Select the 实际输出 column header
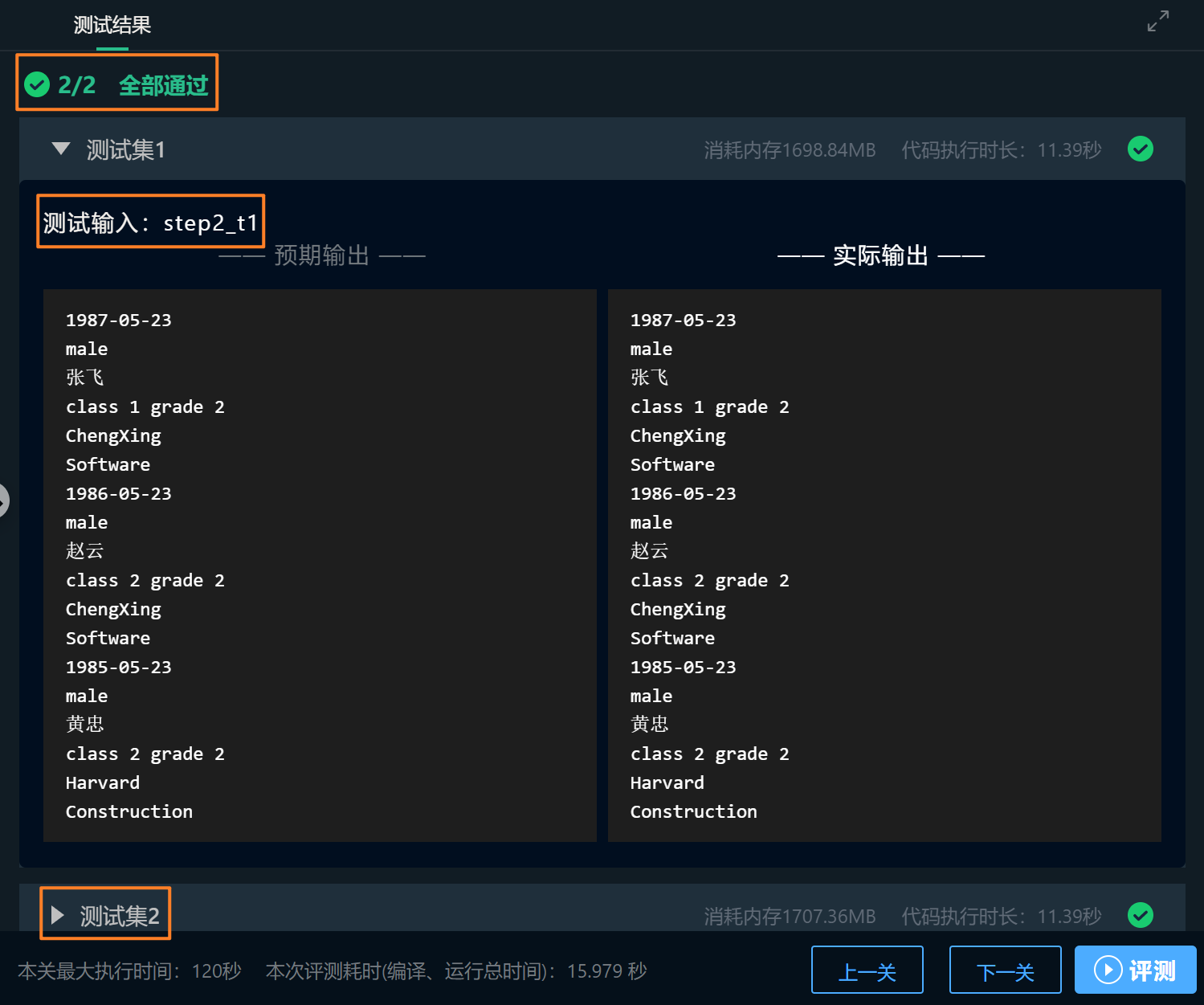Screen dimensions: 1204x1005 click(x=880, y=255)
